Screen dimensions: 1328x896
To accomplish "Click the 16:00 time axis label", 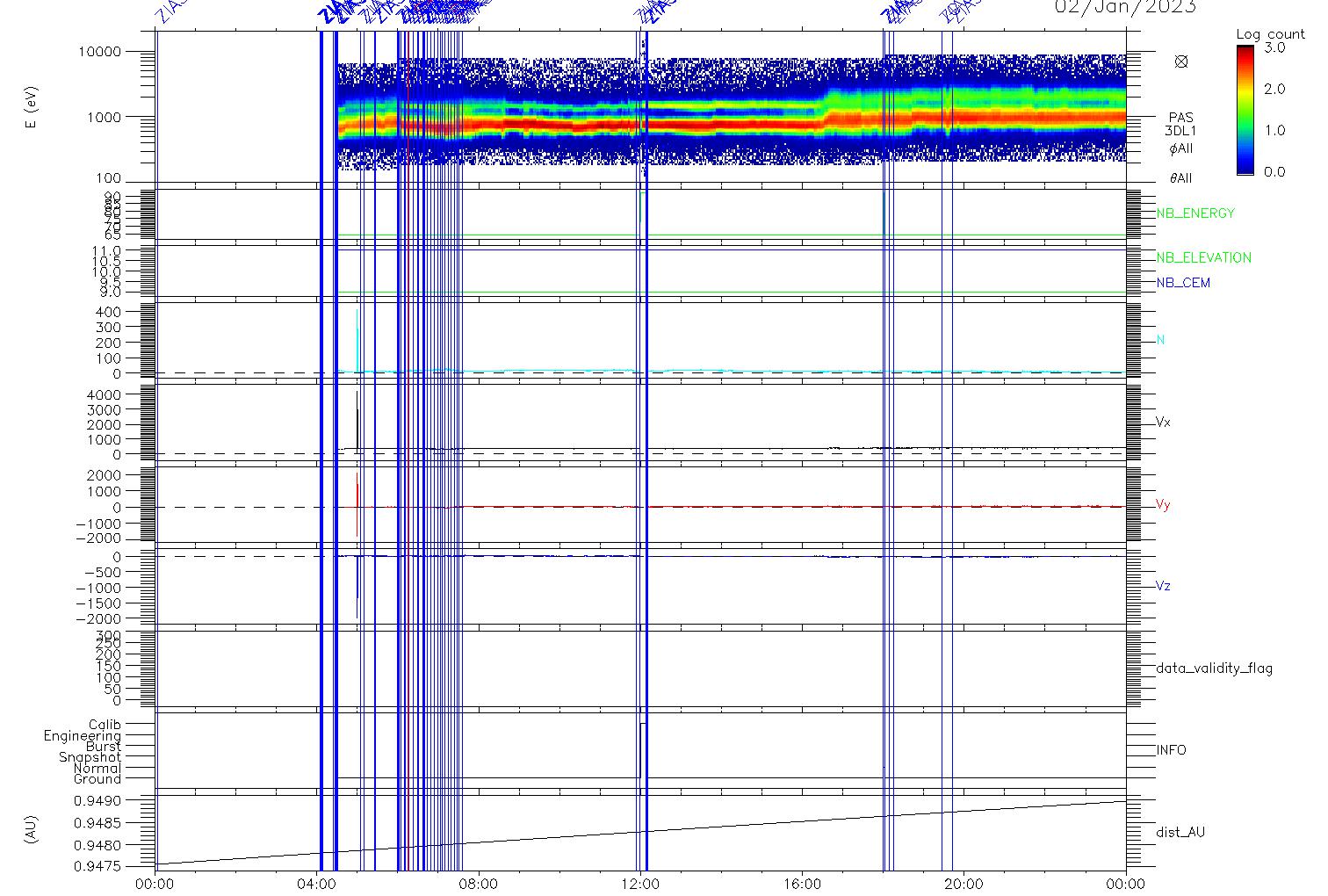I will point(803,884).
